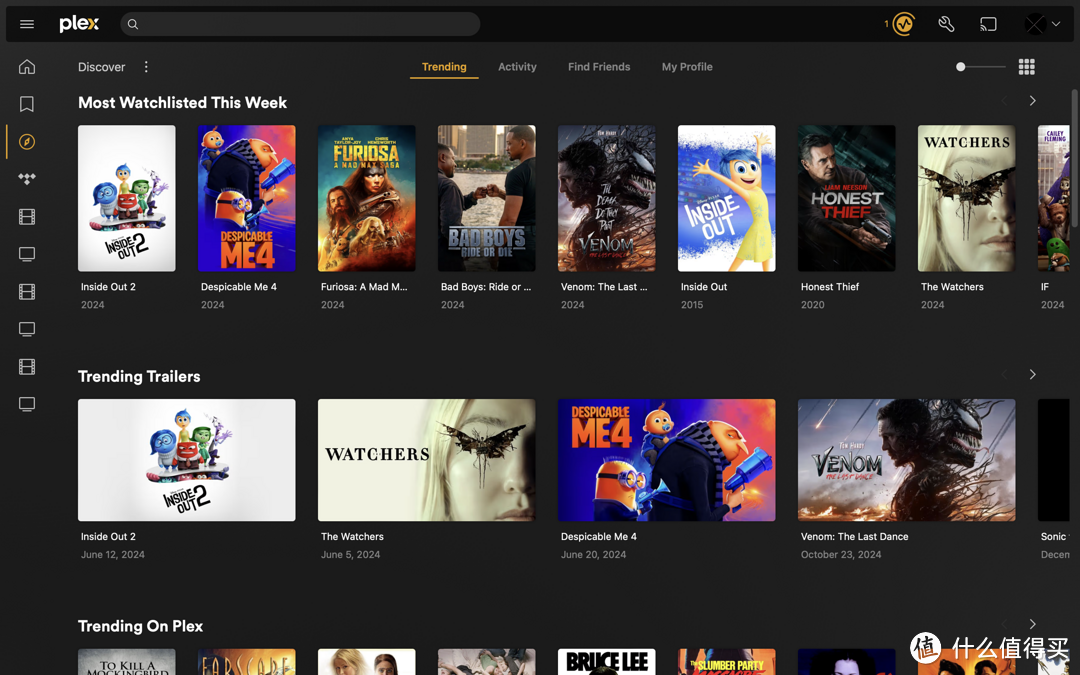This screenshot has height=675, width=1080.
Task: Click the search input field
Action: point(300,23)
